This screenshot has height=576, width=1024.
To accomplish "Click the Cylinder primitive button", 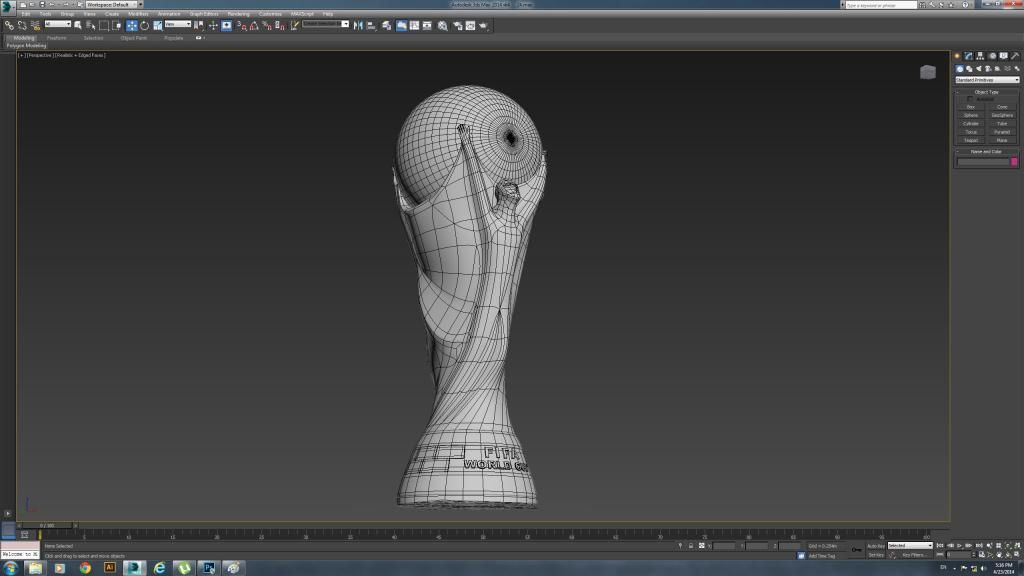I will pyautogui.click(x=970, y=124).
